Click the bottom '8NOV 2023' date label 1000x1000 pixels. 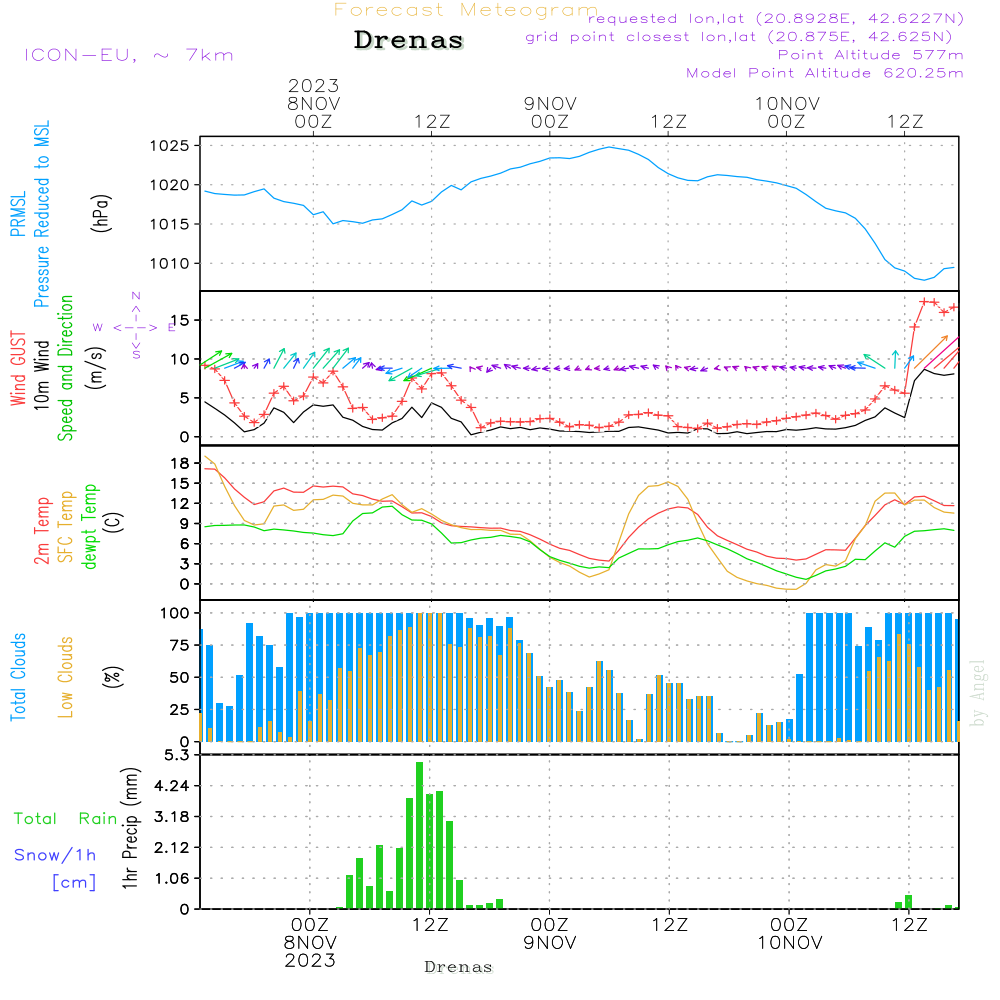click(x=310, y=952)
